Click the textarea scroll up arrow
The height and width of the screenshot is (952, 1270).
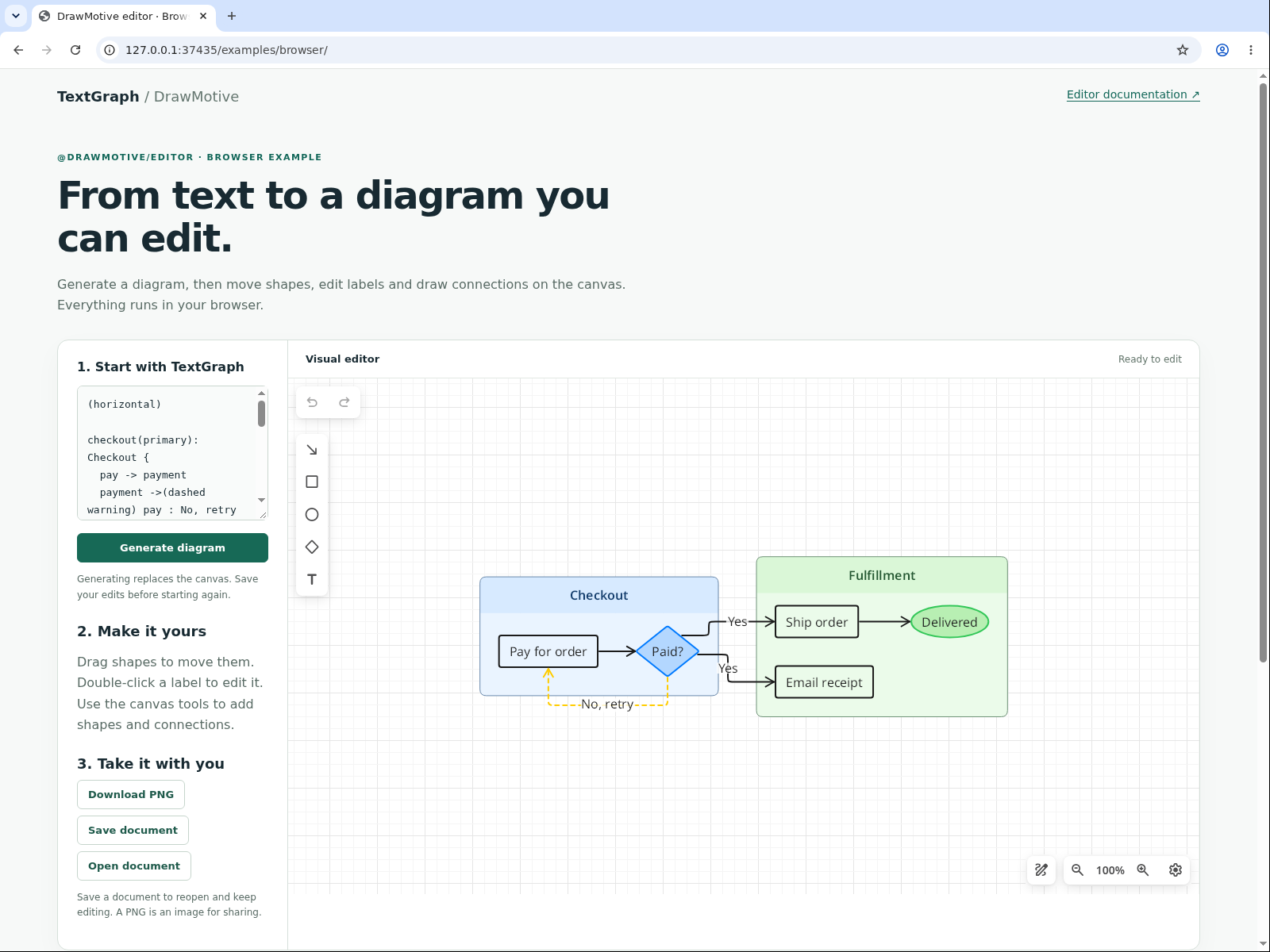261,393
